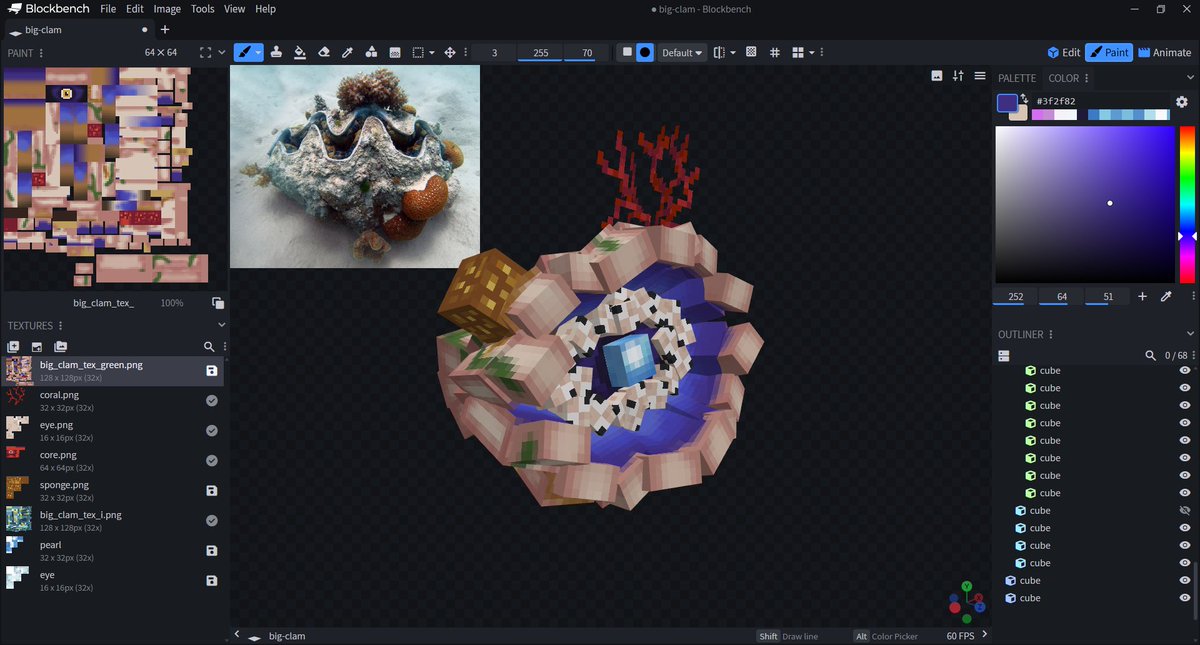Add current color to palette with plus
This screenshot has width=1200, height=645.
click(1142, 297)
